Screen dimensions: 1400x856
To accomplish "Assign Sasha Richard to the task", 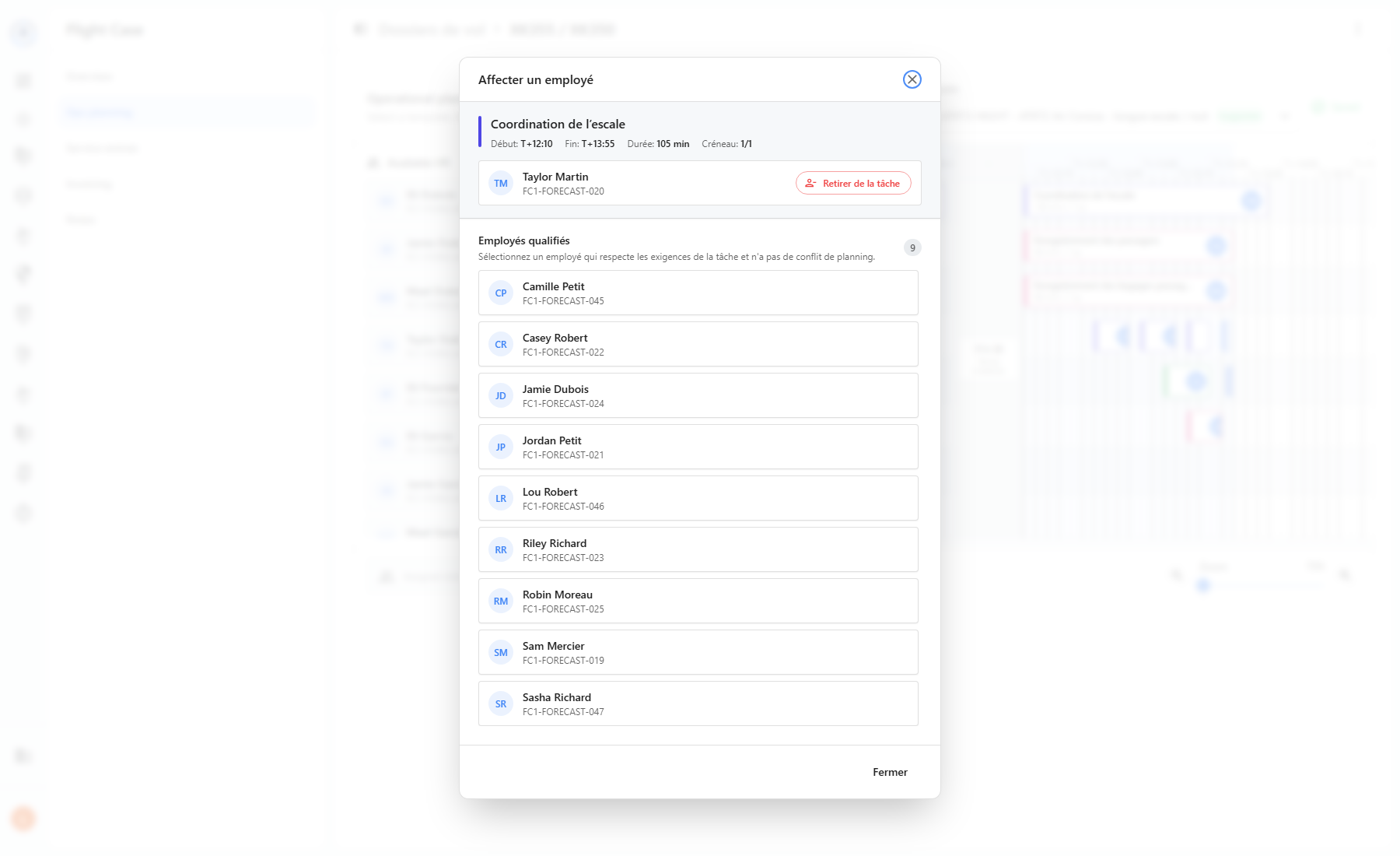I will [x=698, y=704].
